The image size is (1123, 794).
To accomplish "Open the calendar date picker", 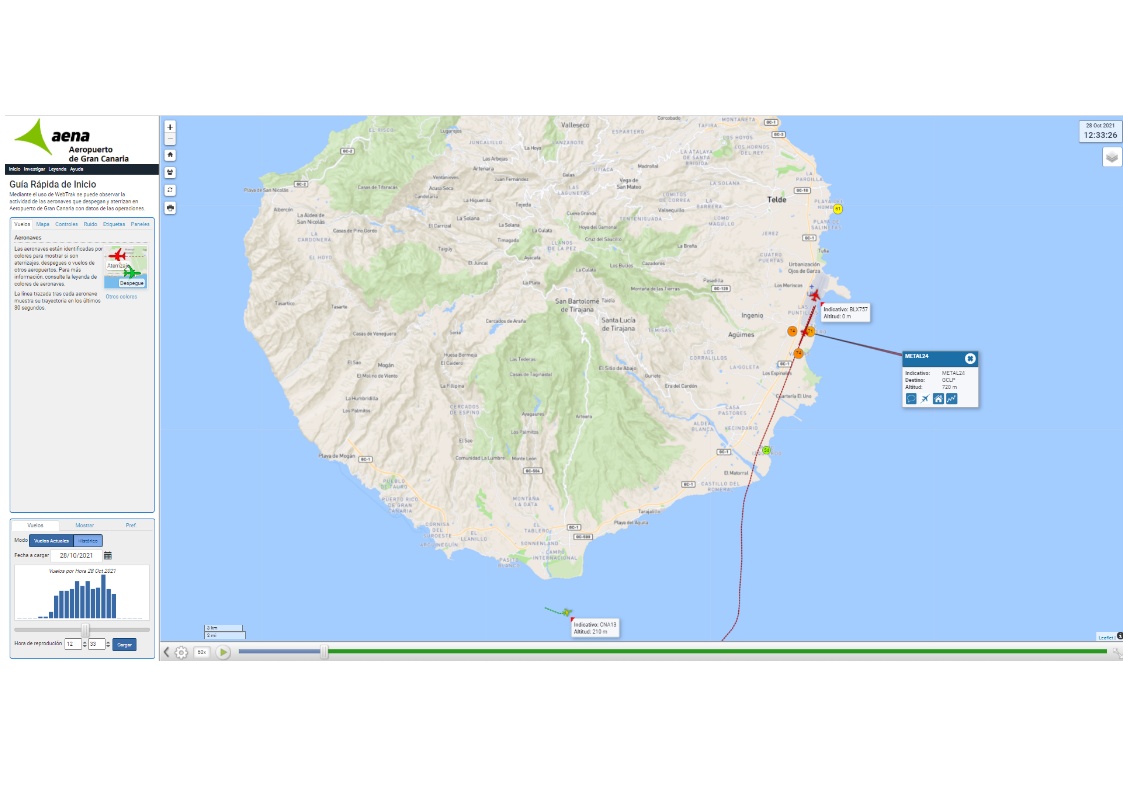I will (108, 556).
